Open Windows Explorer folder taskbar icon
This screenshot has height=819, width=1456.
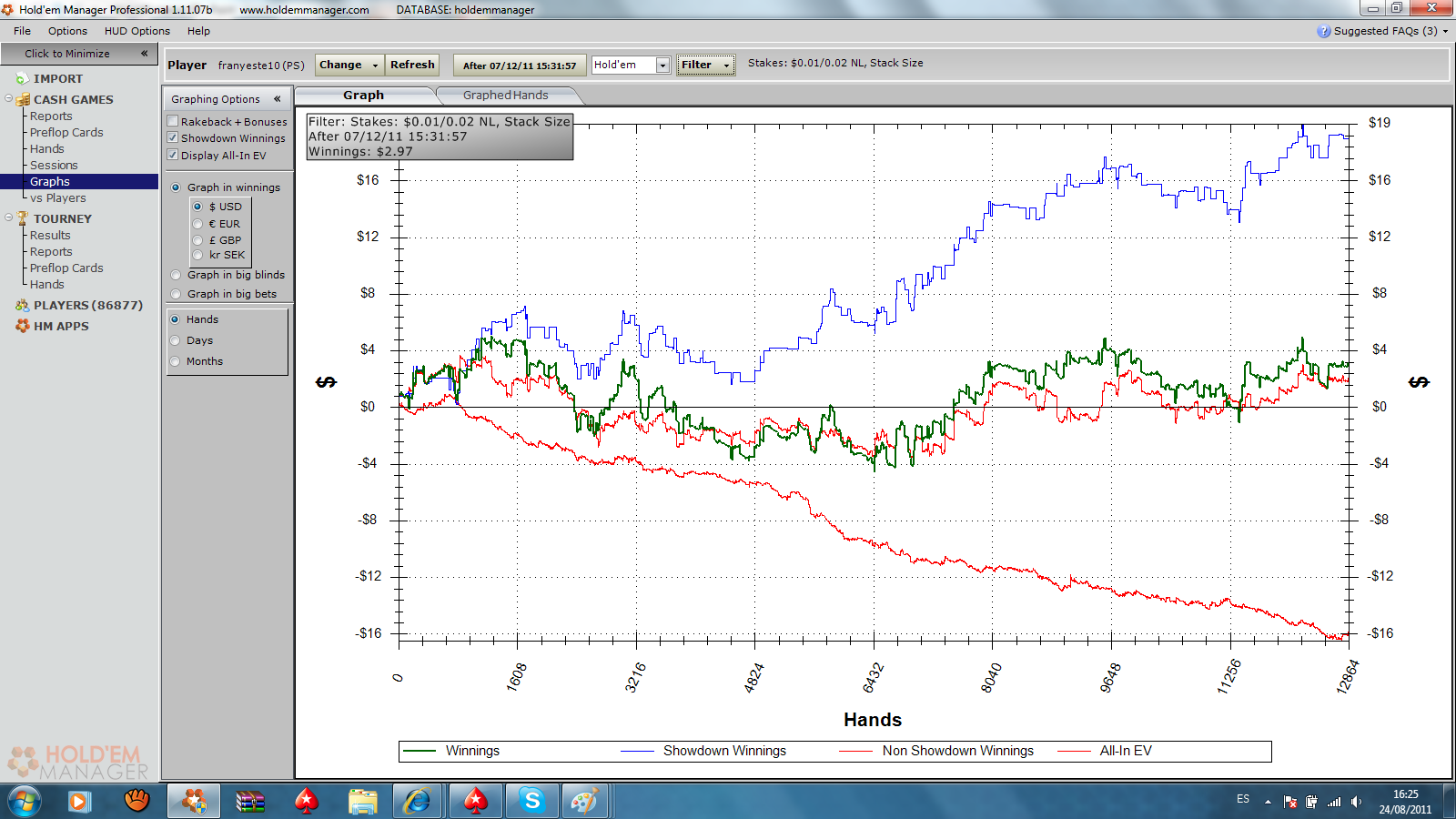click(x=363, y=802)
